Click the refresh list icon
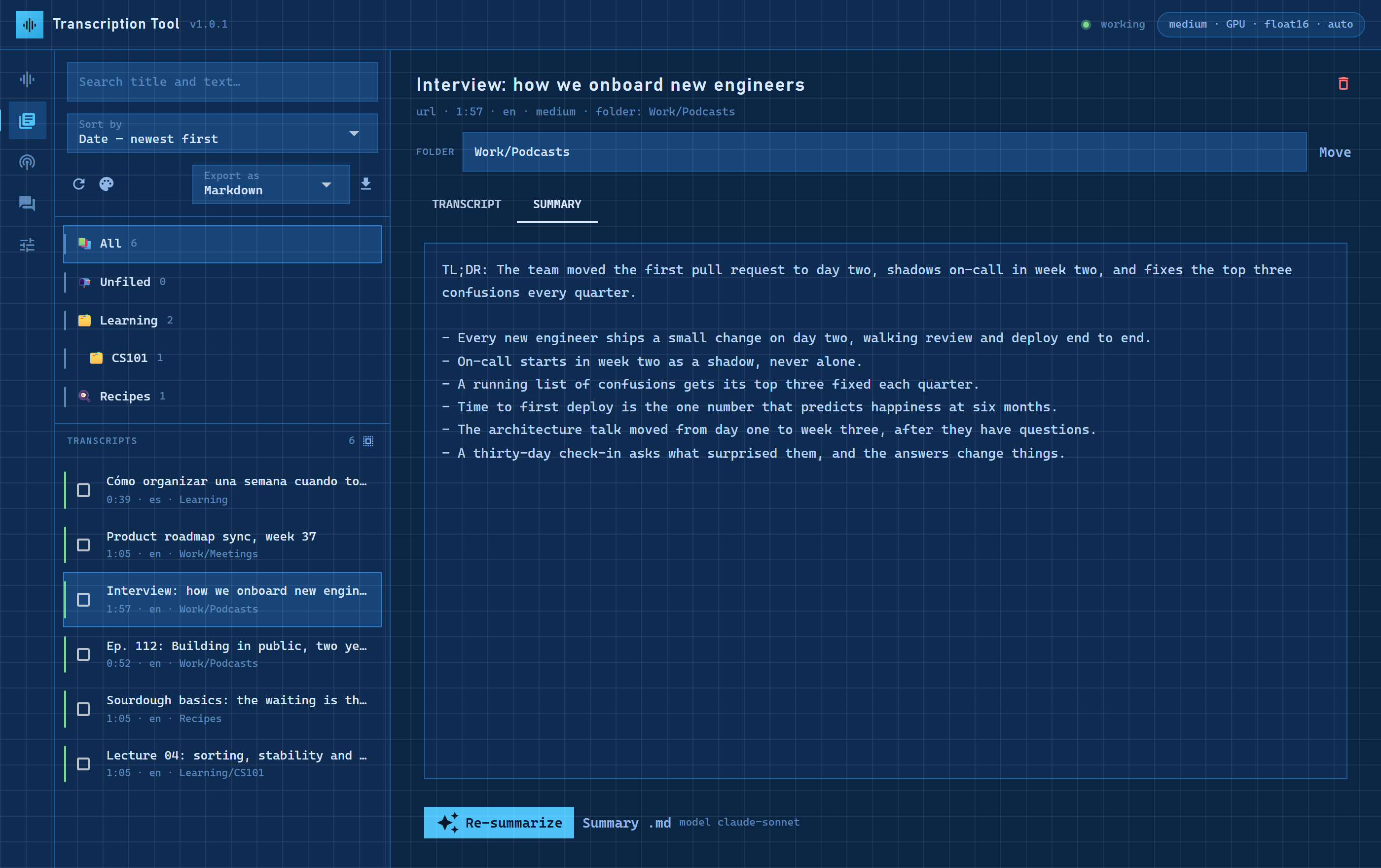This screenshot has width=1381, height=868. click(78, 184)
